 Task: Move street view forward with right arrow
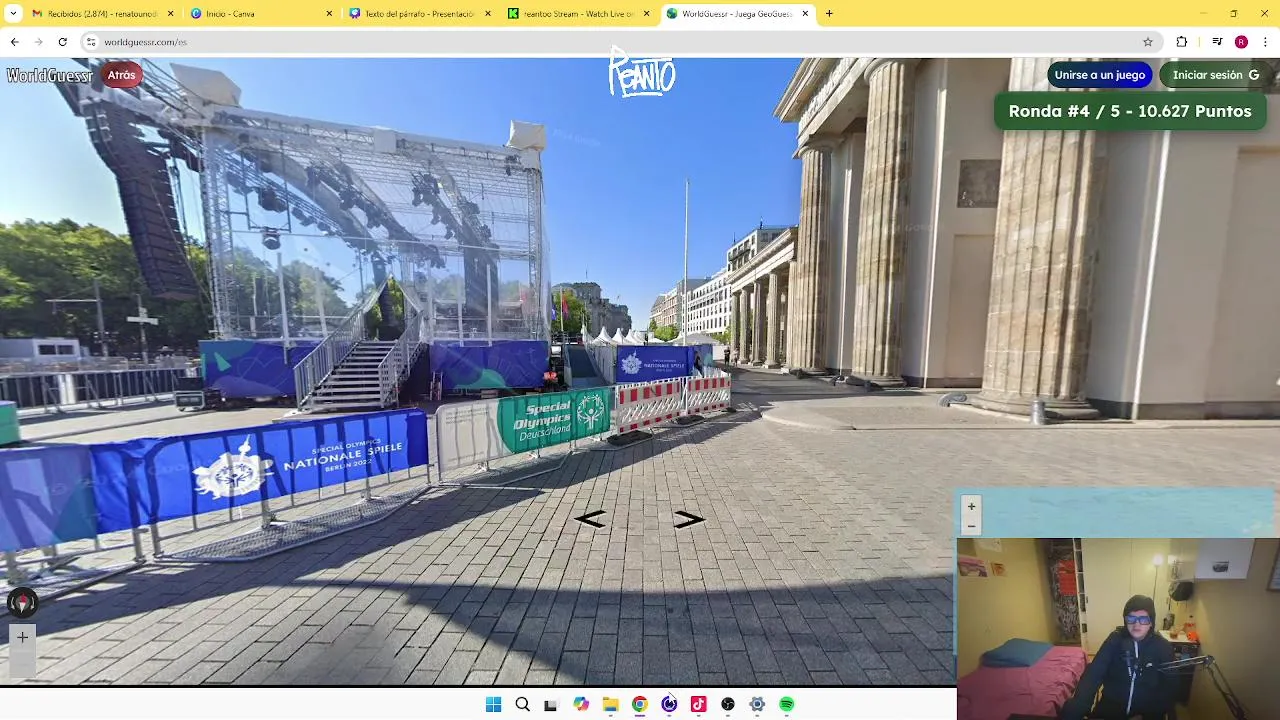(x=688, y=519)
